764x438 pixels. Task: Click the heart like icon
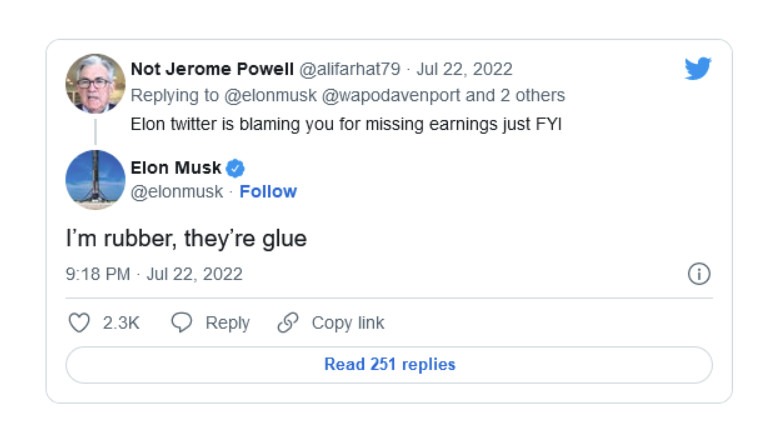click(x=79, y=323)
